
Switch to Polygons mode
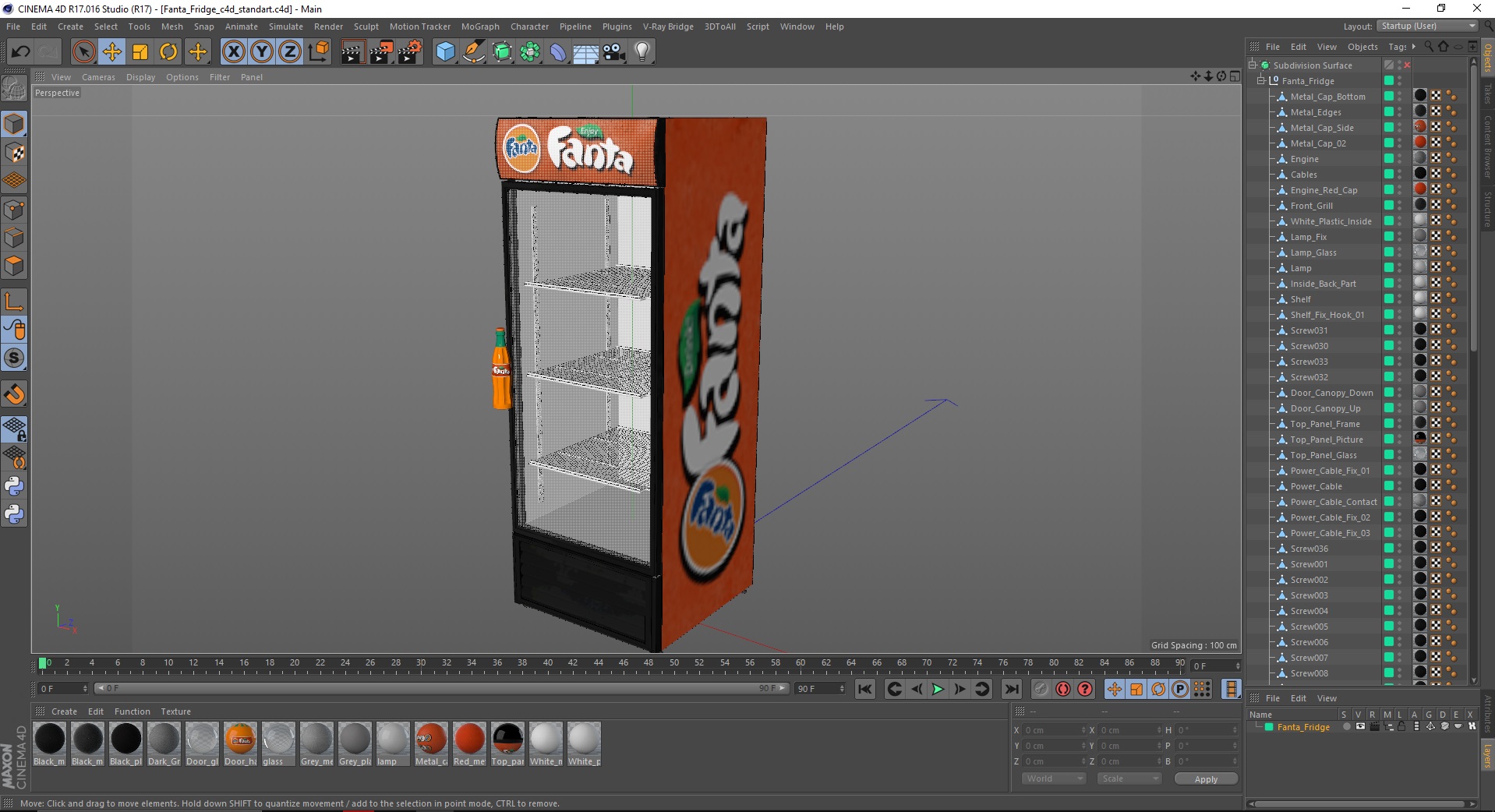(x=14, y=266)
